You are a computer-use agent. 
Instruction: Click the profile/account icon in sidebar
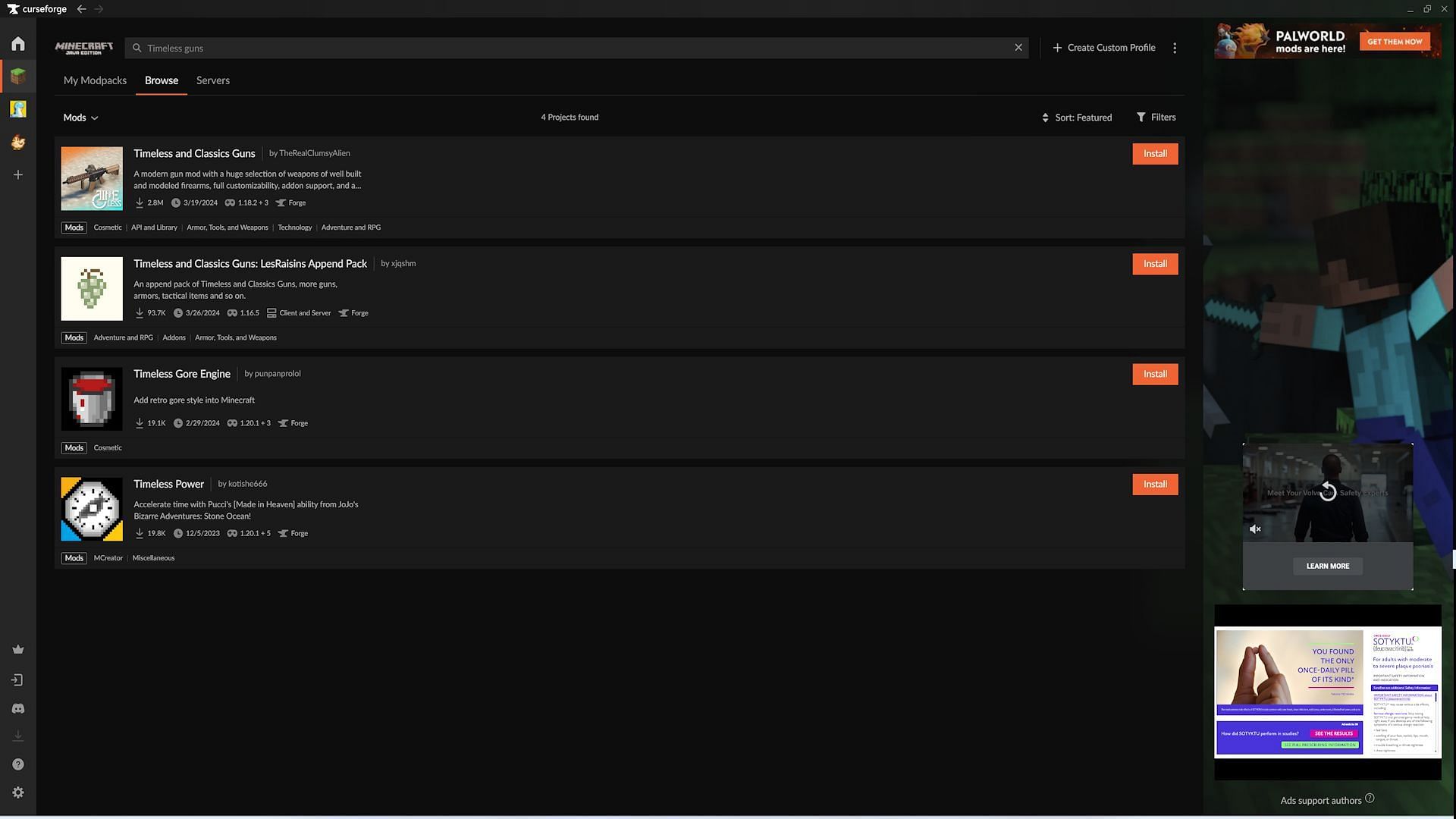tap(18, 680)
